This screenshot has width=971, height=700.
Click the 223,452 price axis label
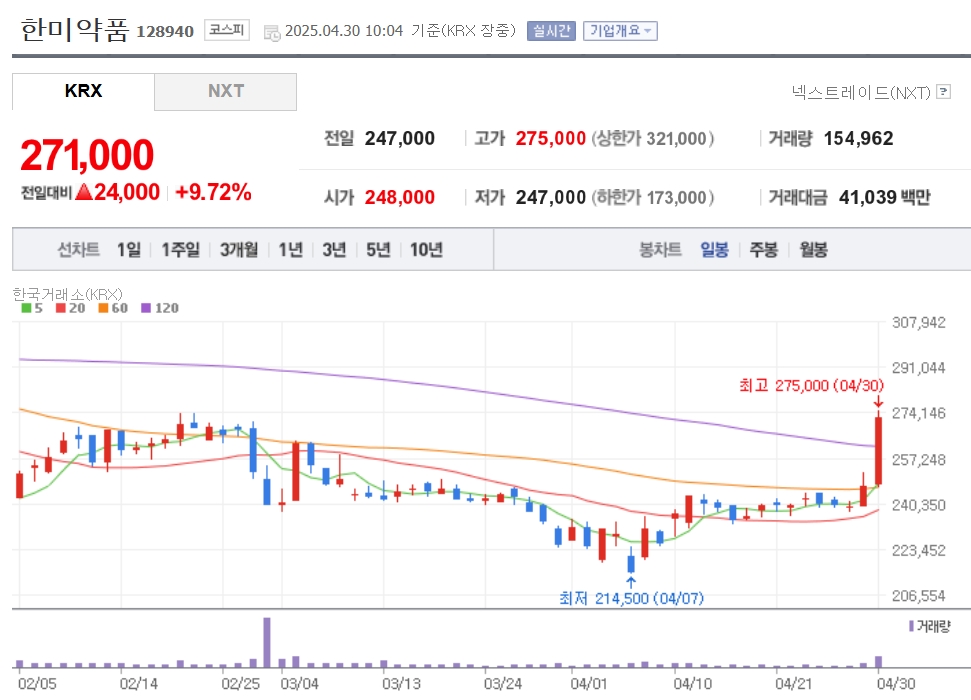coord(918,551)
